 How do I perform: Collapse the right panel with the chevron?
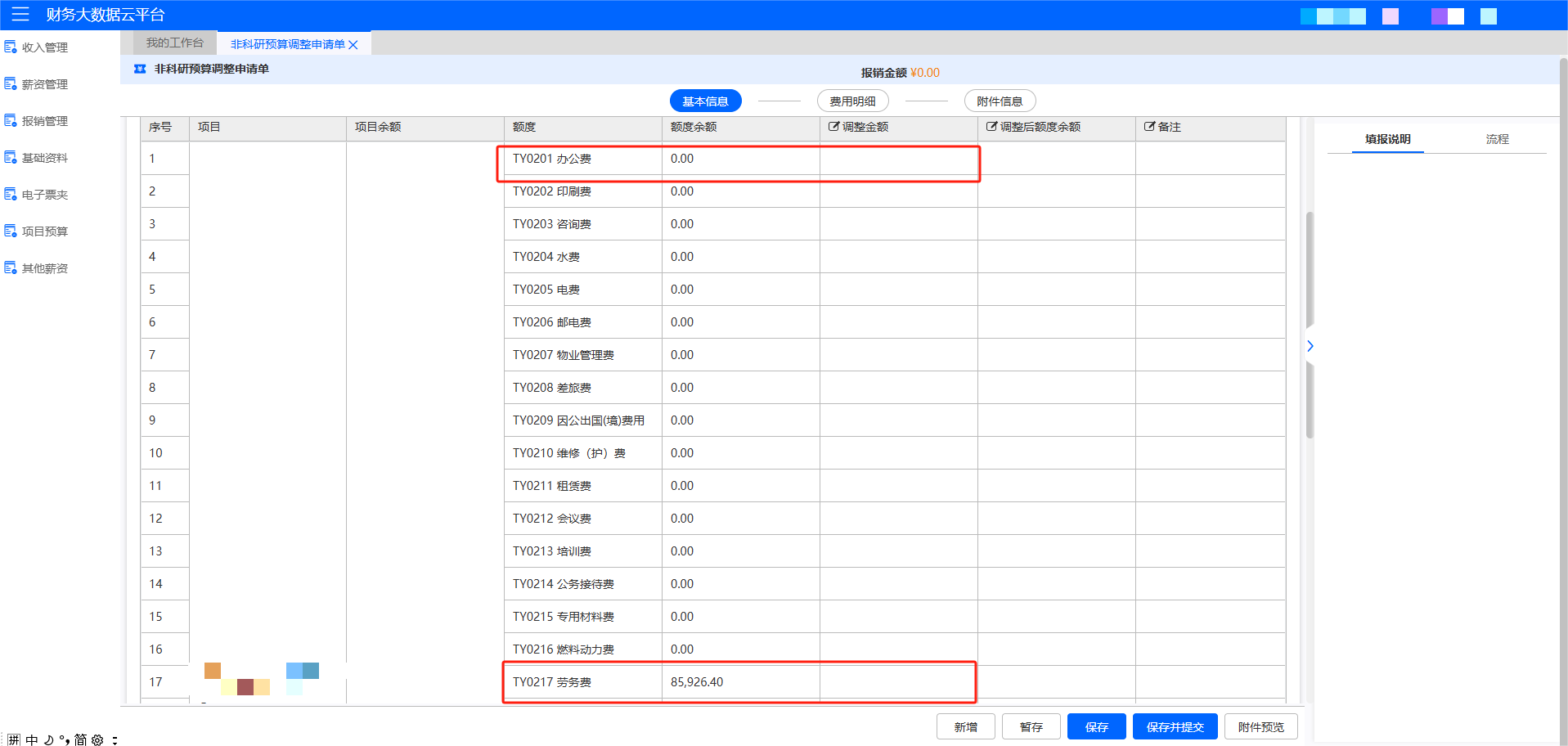tap(1310, 346)
